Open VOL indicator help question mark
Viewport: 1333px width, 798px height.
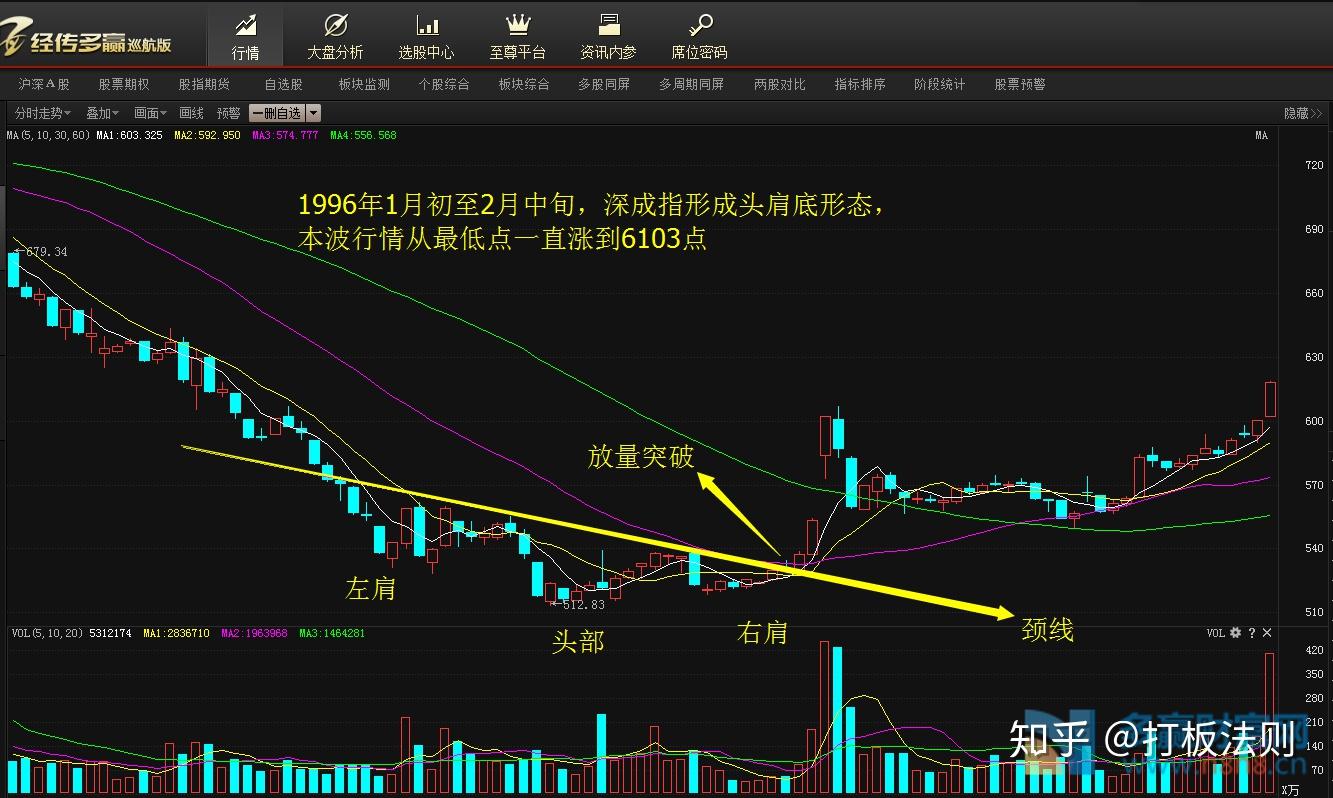click(1251, 633)
